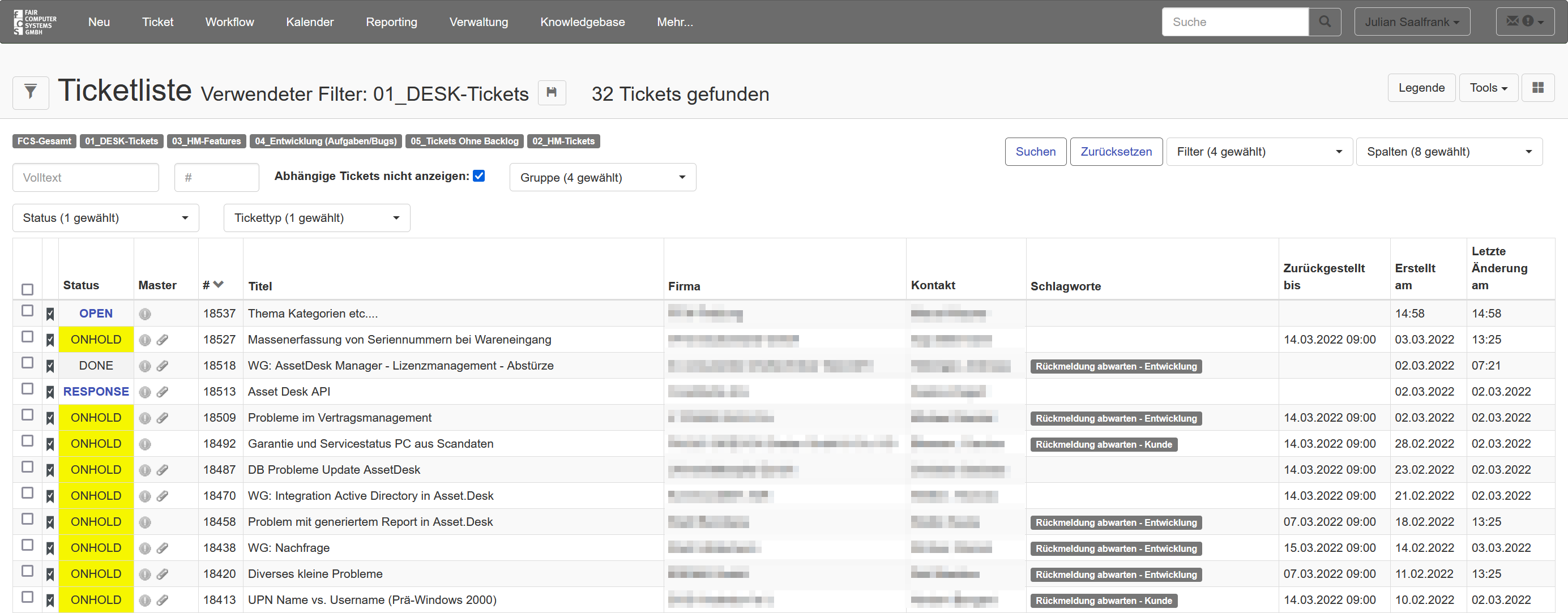Click the info circle icon of ticket 18492
1568x613 pixels.
pyautogui.click(x=144, y=444)
